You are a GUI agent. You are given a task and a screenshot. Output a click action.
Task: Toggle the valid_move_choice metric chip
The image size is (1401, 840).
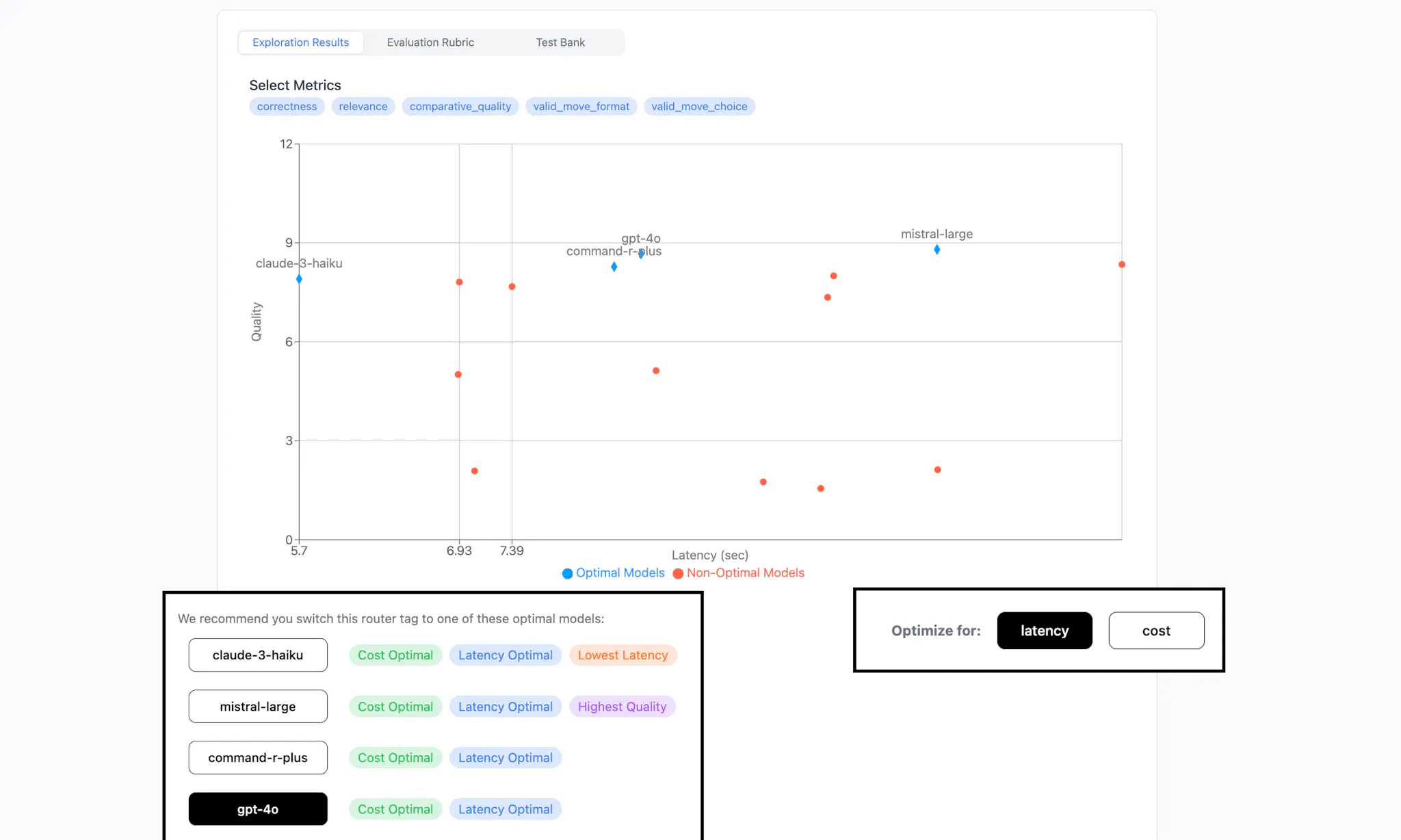coord(699,107)
